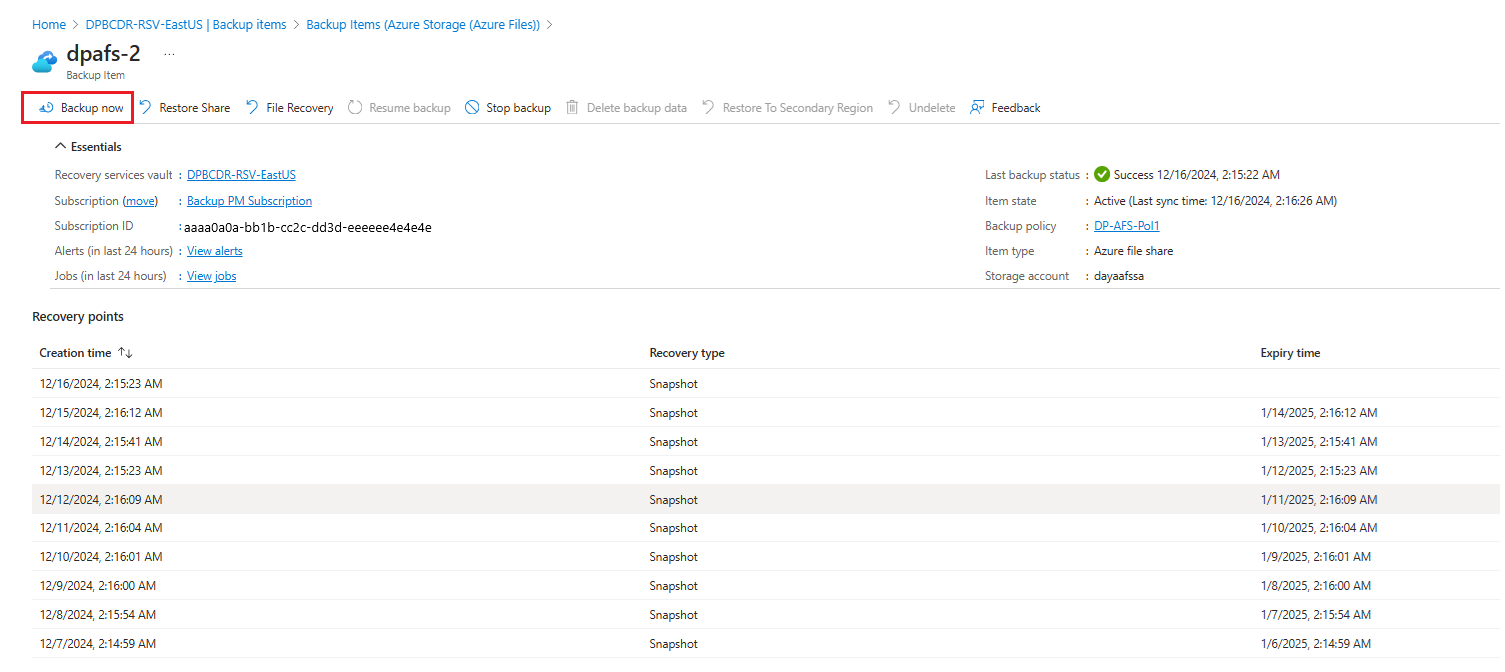Click the Recovery points section heading
The width and height of the screenshot is (1505, 672).
coord(78,317)
